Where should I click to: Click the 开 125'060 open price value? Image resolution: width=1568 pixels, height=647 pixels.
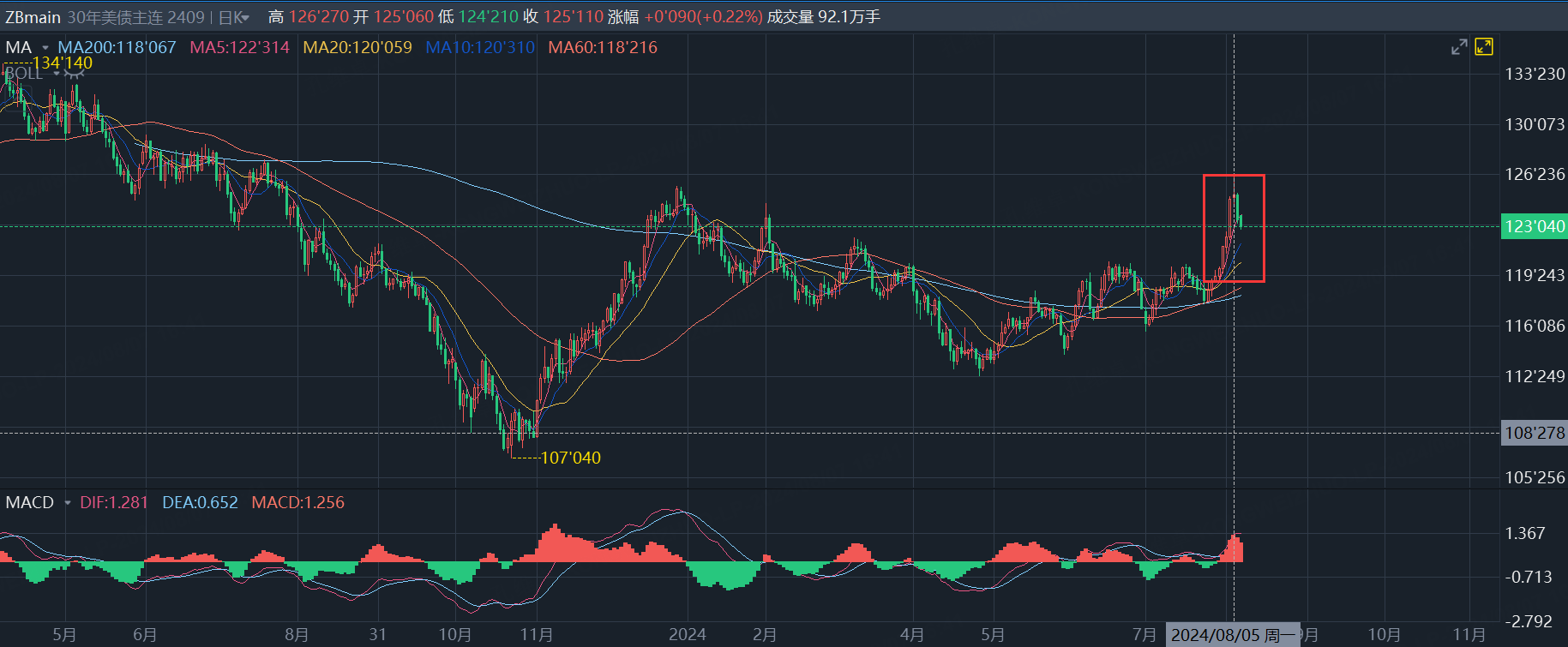(x=394, y=17)
